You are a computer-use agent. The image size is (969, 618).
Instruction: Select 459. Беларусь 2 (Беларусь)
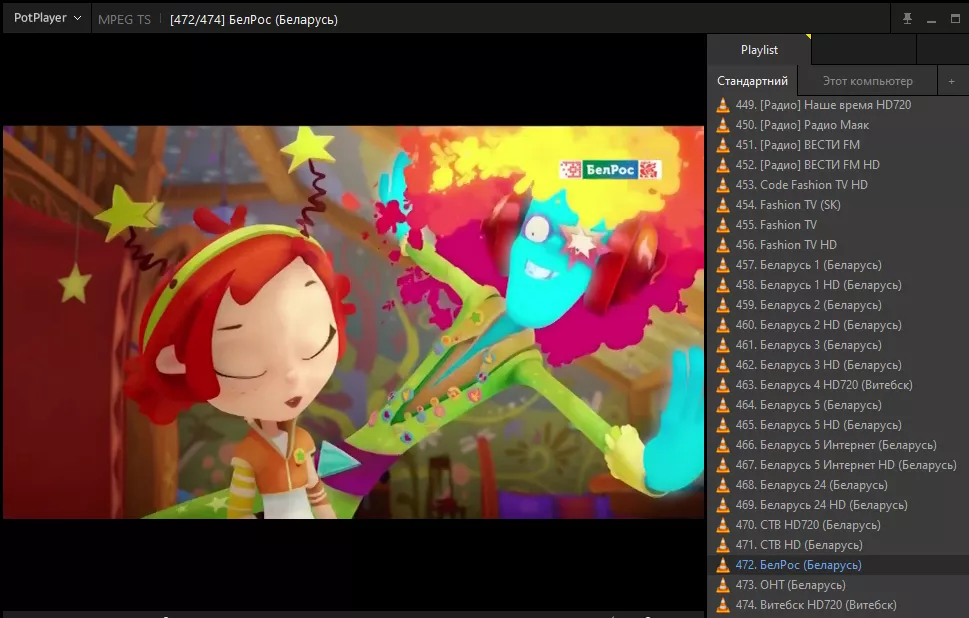point(838,305)
